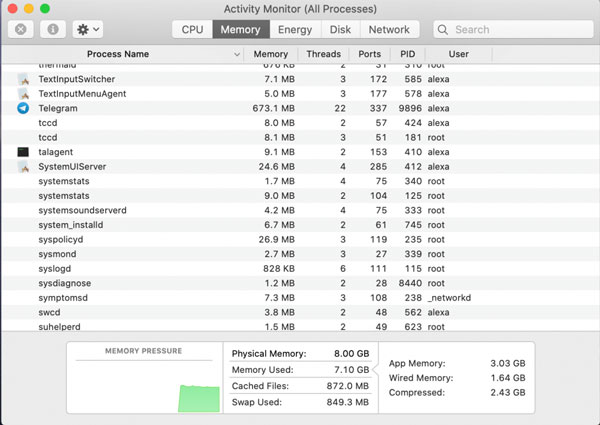Viewport: 600px width, 425px height.
Task: Toggle Process Name sort direction chevron
Action: coord(237,54)
